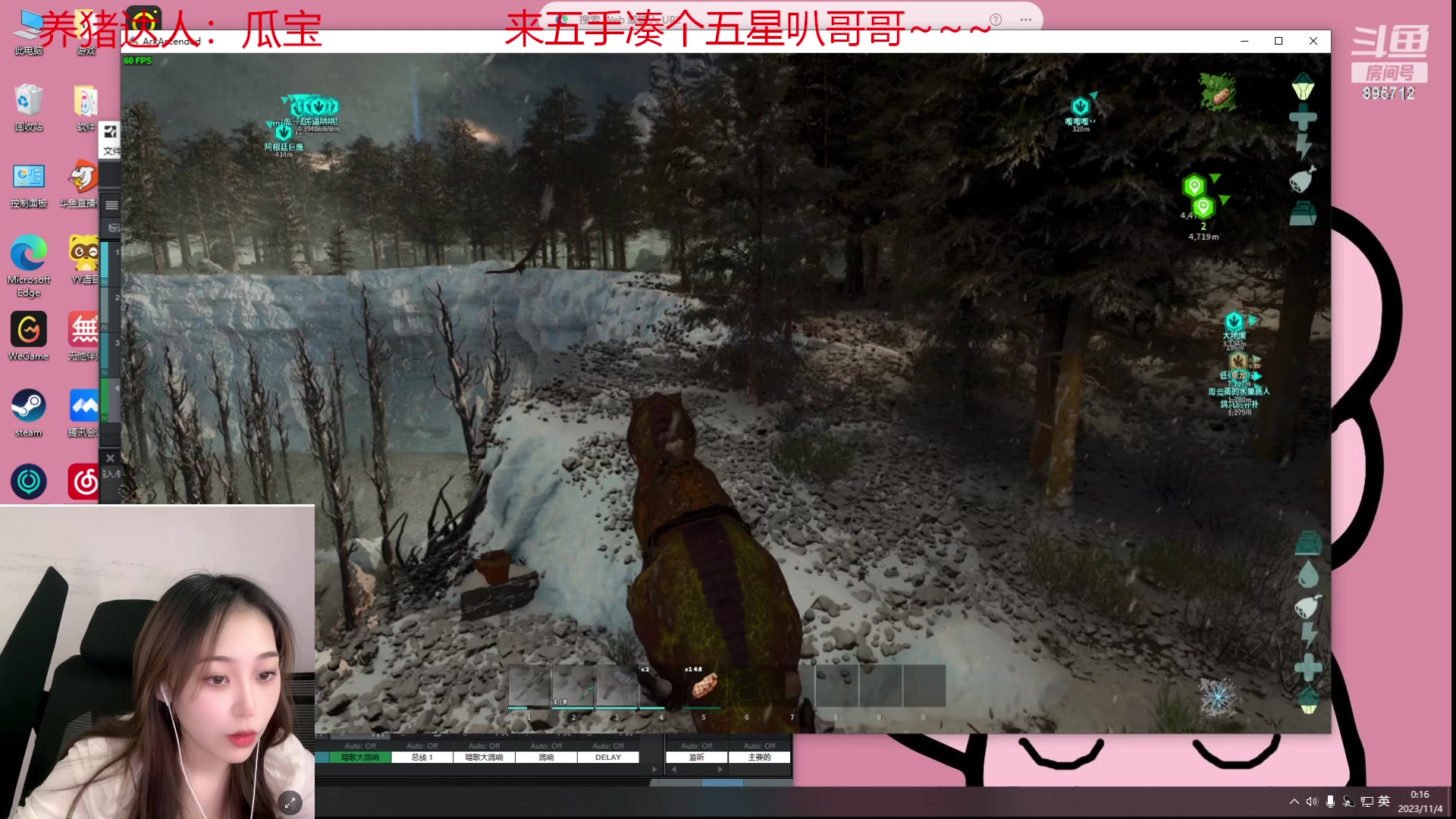Click the speaker volume tray icon
Viewport: 1456px width, 819px height.
point(1312,802)
